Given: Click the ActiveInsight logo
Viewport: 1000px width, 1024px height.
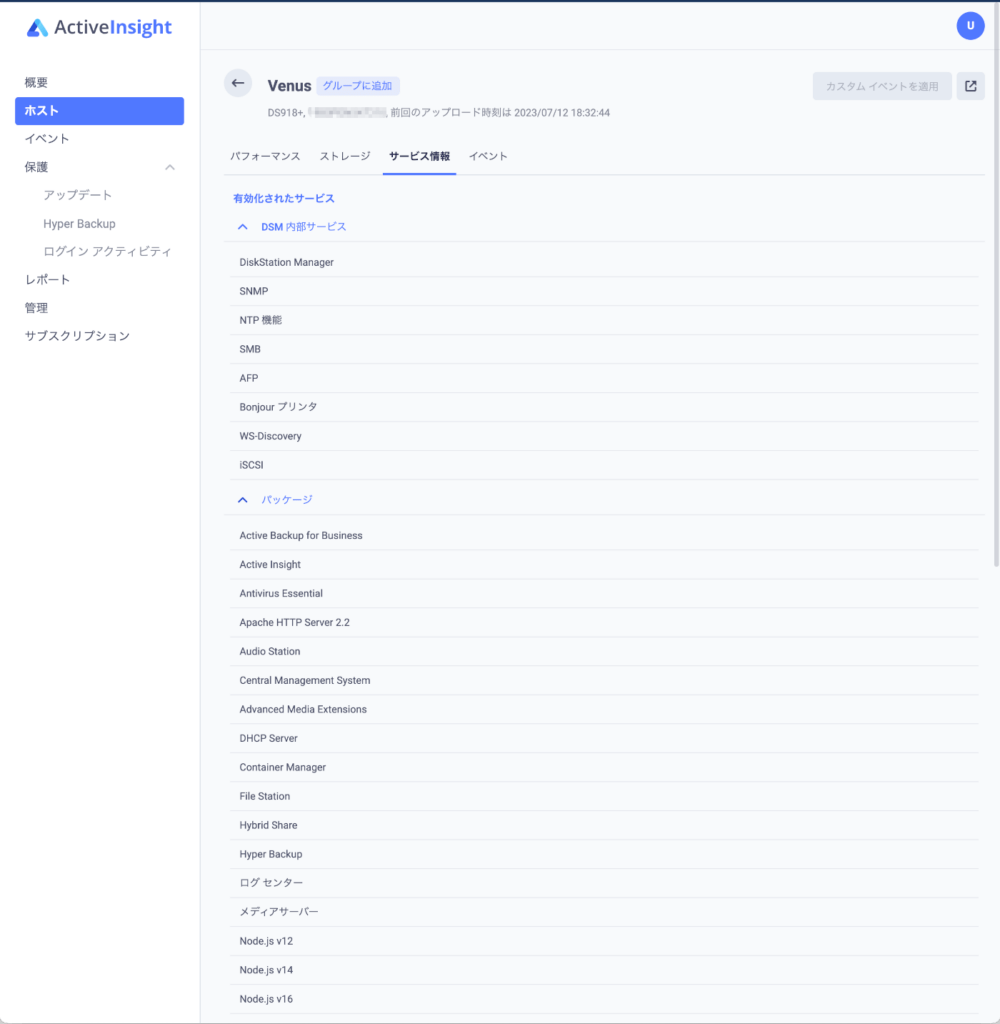Looking at the screenshot, I should click(x=99, y=27).
